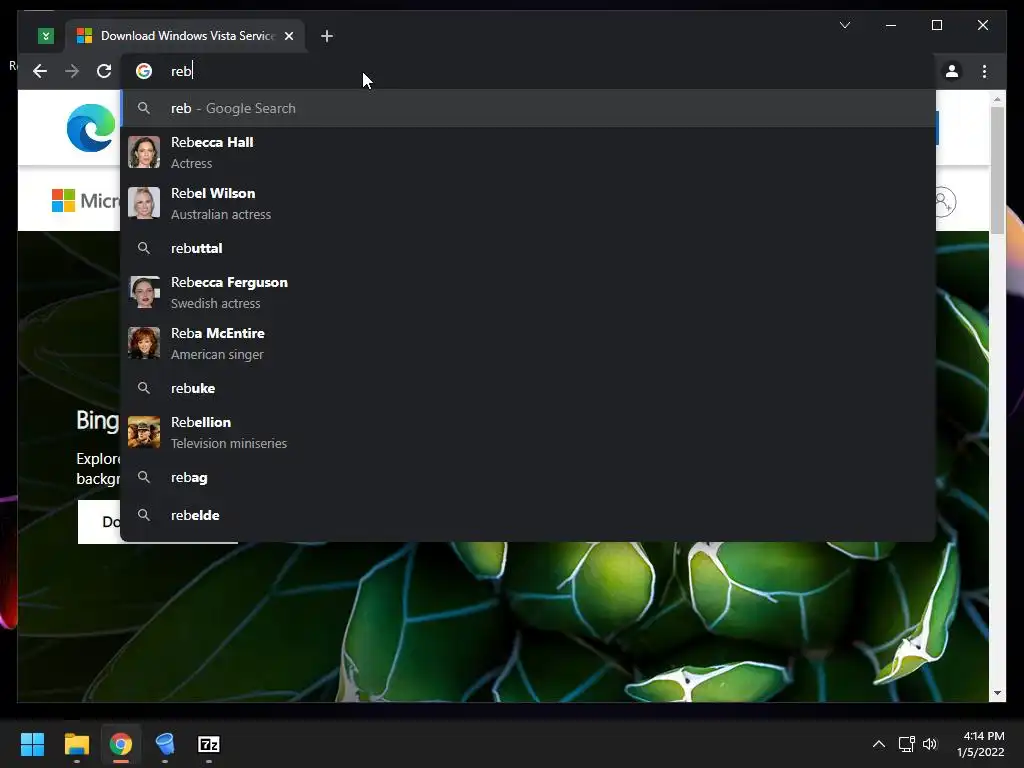
Task: Choose the Reba McEntire suggestion
Action: [x=528, y=343]
